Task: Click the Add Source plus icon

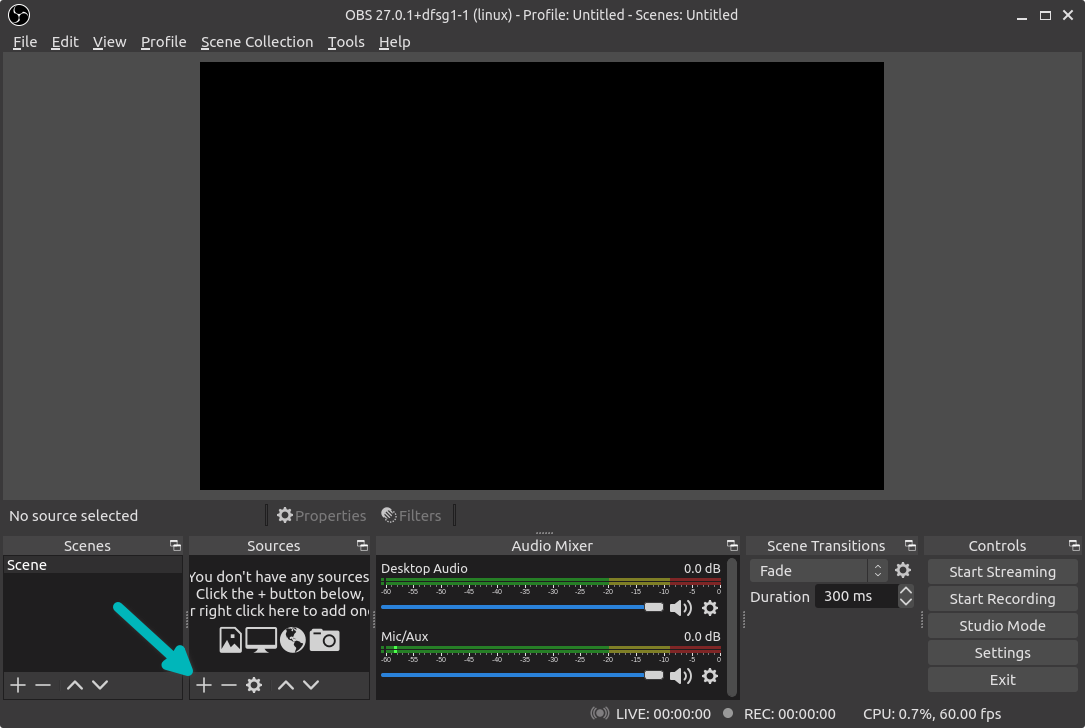Action: point(203,685)
